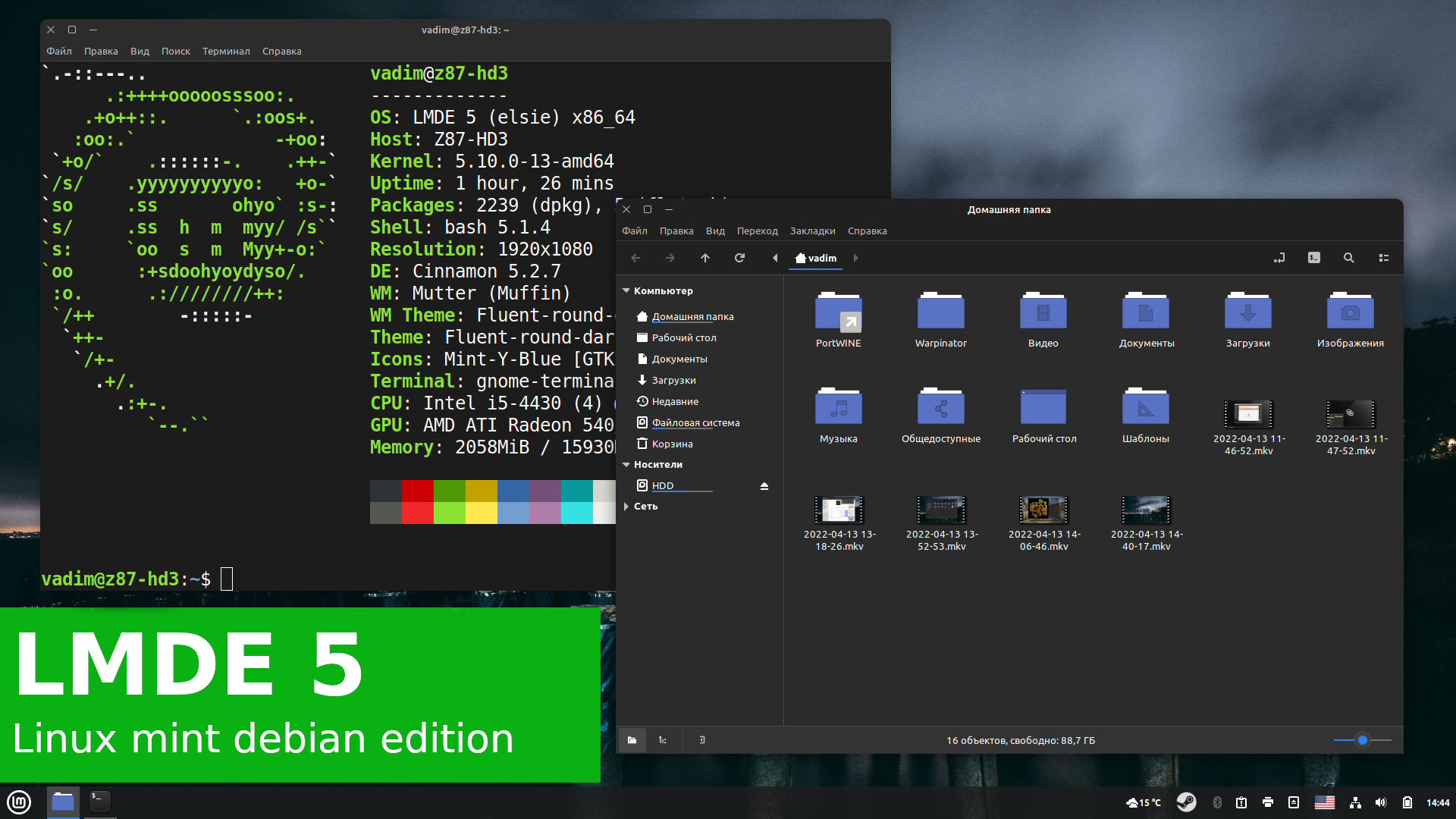Screen dimensions: 1456x819
Task: Mute system volume in the tray
Action: [x=1381, y=802]
